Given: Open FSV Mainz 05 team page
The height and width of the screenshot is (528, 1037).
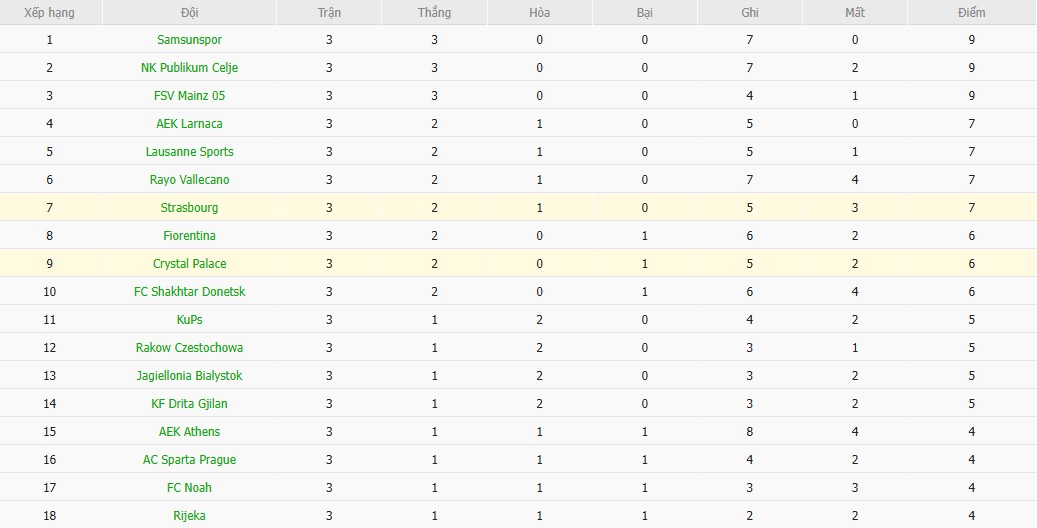Looking at the screenshot, I should pos(189,96).
